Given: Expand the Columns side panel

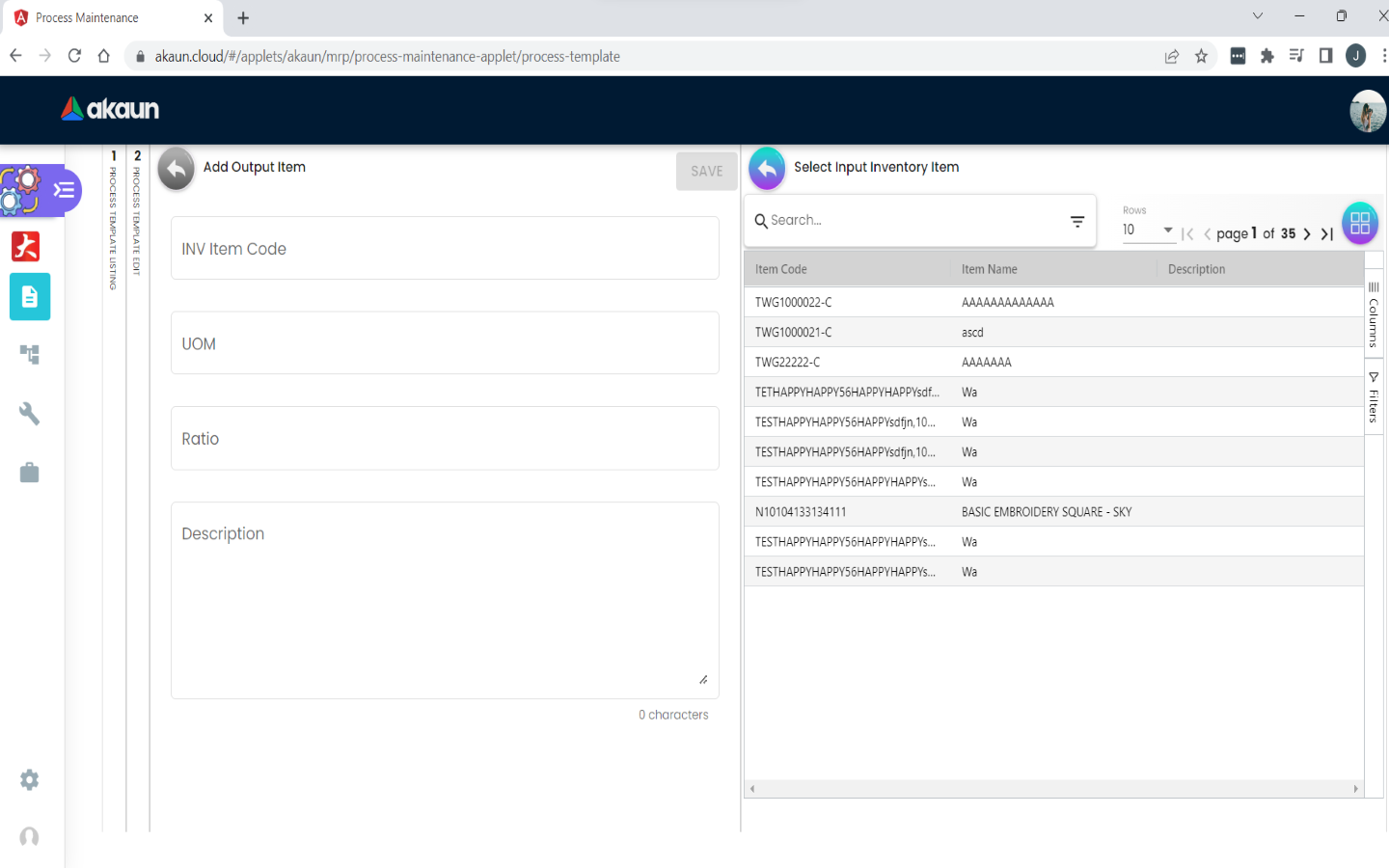Looking at the screenshot, I should tap(1374, 315).
